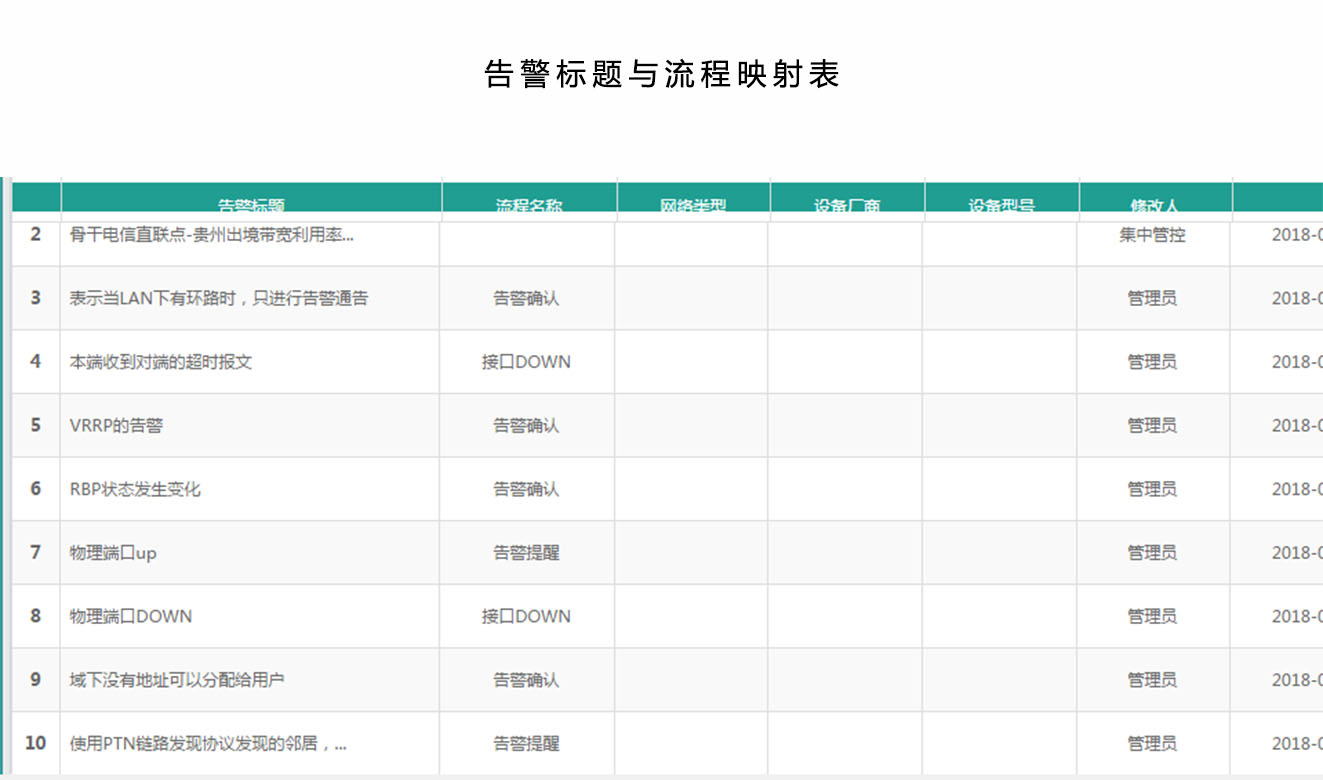Viewport: 1323px width, 780px height.
Task: Click the RBP状态发生变化 alarm title
Action: tap(135, 489)
